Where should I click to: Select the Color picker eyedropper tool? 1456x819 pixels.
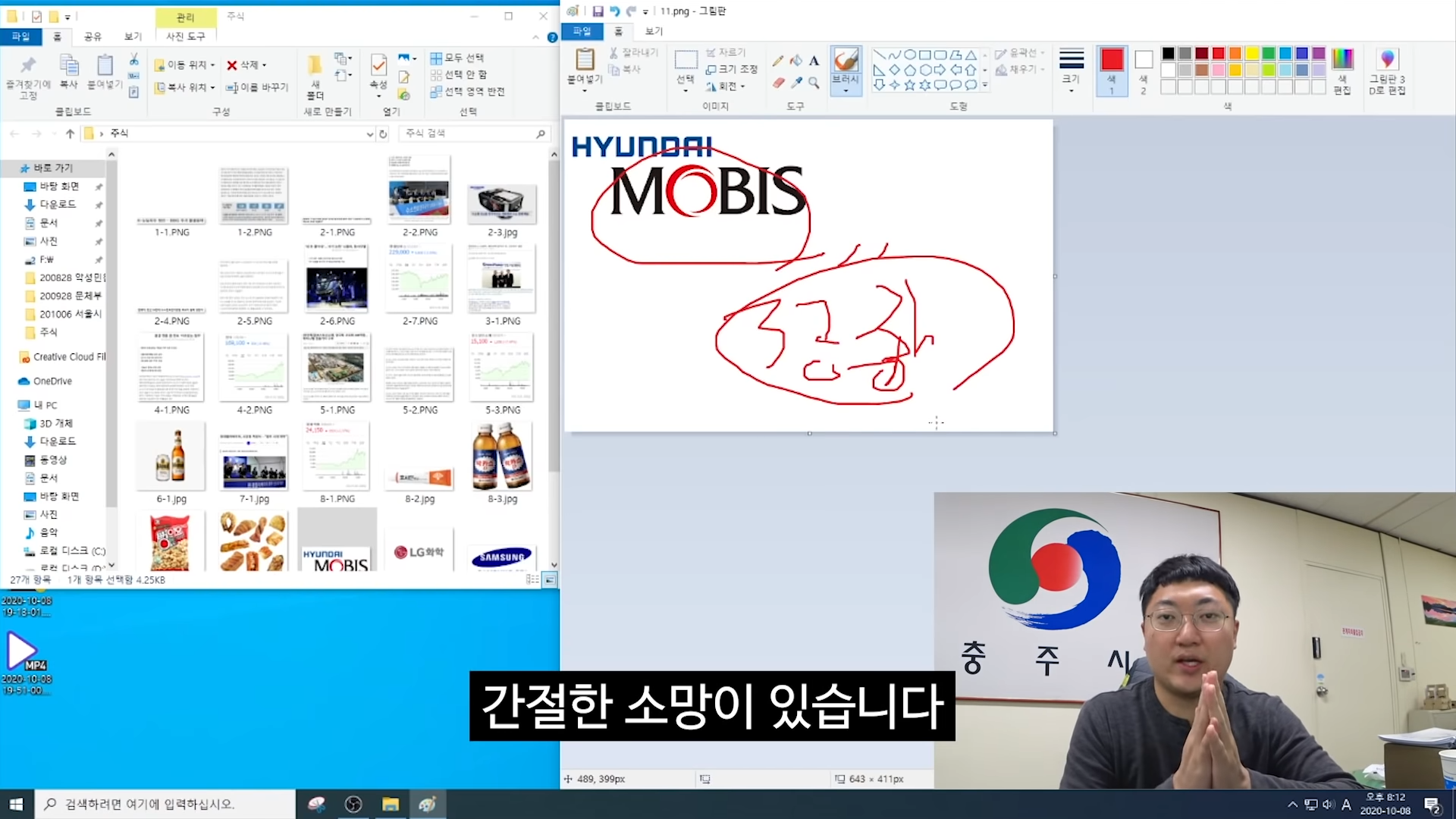click(795, 83)
